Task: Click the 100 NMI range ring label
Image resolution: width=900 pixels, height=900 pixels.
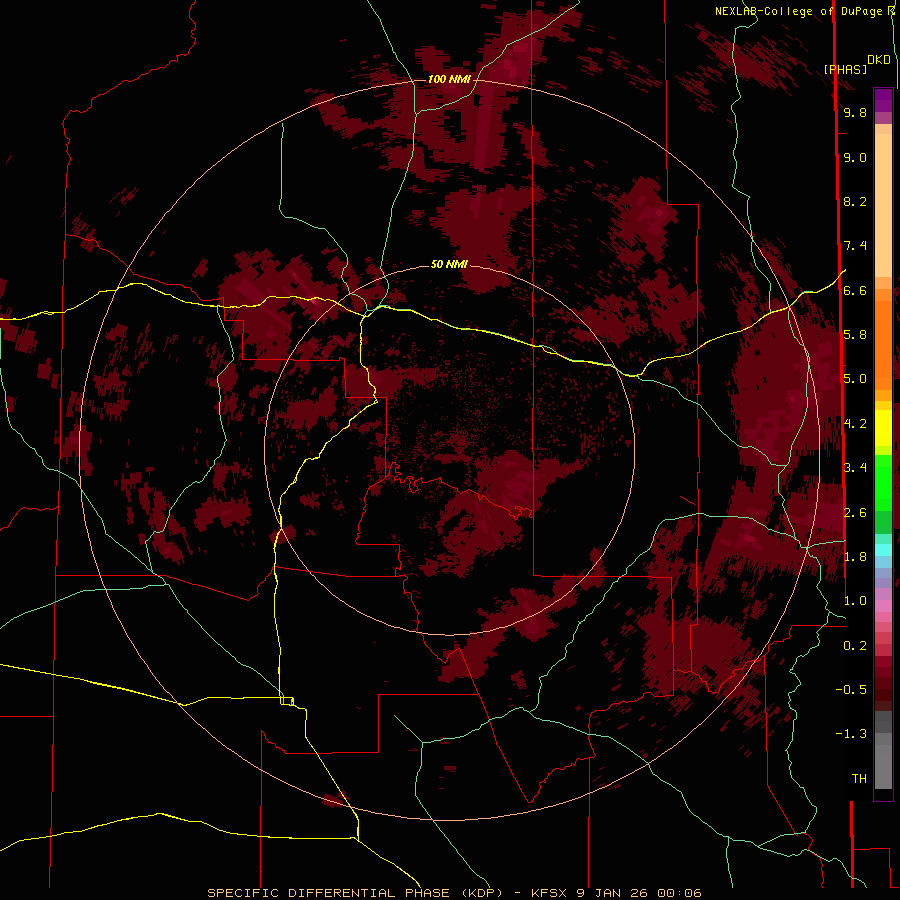Action: [x=449, y=79]
